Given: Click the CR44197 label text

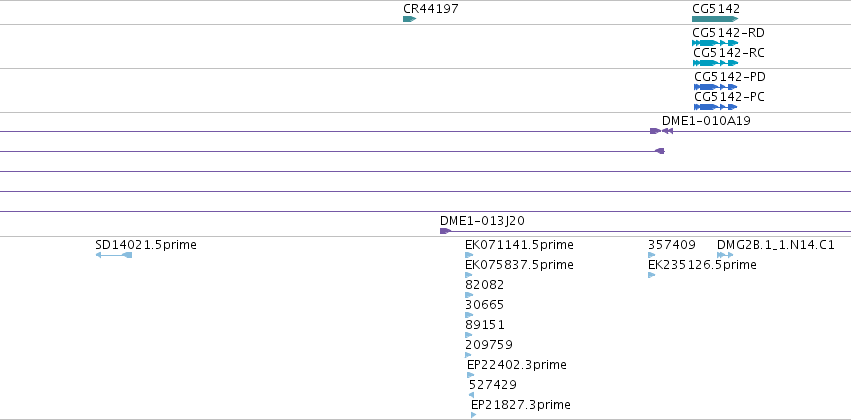Looking at the screenshot, I should [431, 9].
